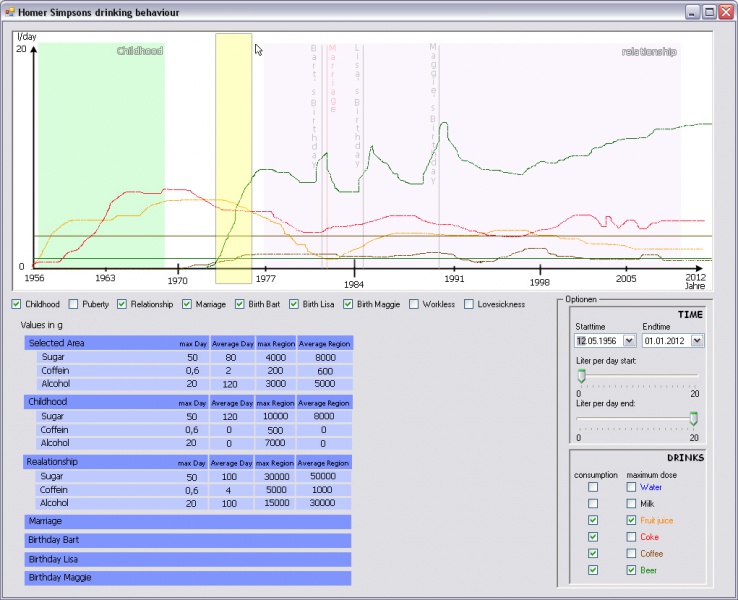Click the 1998 axis year label
The image size is (738, 600).
(539, 282)
